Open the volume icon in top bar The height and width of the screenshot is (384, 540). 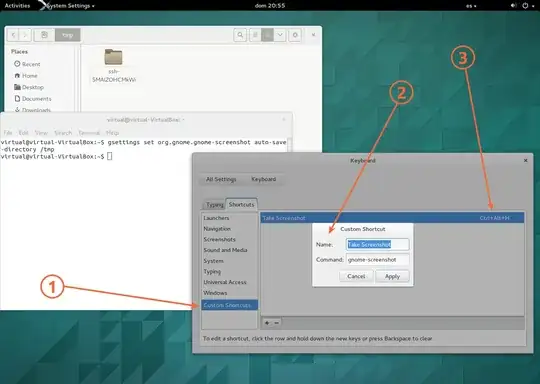click(513, 6)
